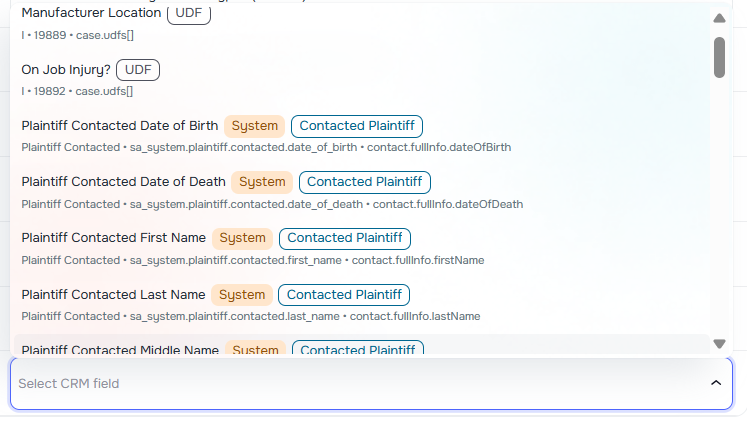This screenshot has height=431, width=747.
Task: Pick Plaintiff Contacted Last Name field
Action: tap(113, 295)
